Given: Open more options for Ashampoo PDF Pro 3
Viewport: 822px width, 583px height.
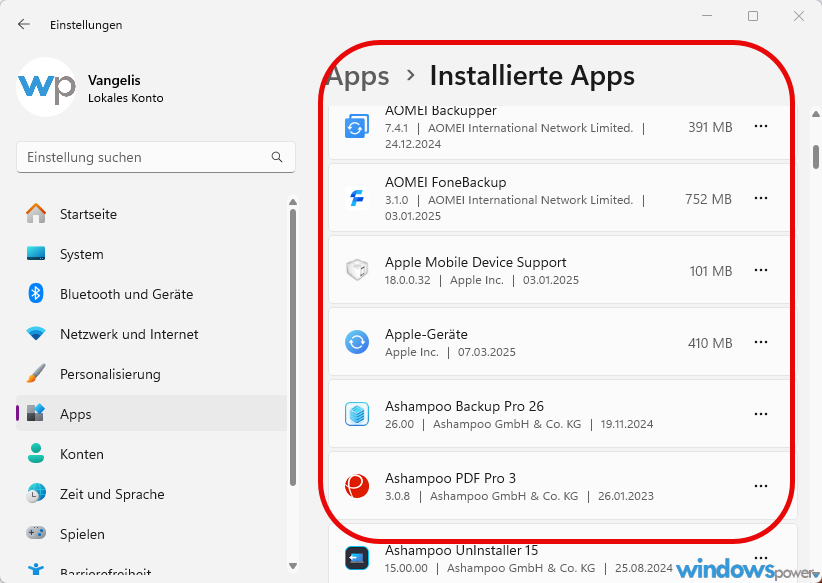Looking at the screenshot, I should tap(761, 485).
